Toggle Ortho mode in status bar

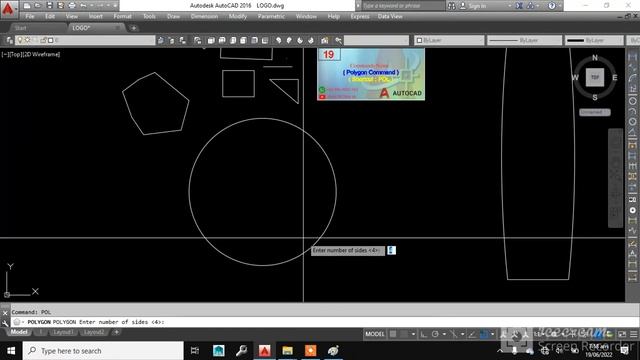pos(424,334)
